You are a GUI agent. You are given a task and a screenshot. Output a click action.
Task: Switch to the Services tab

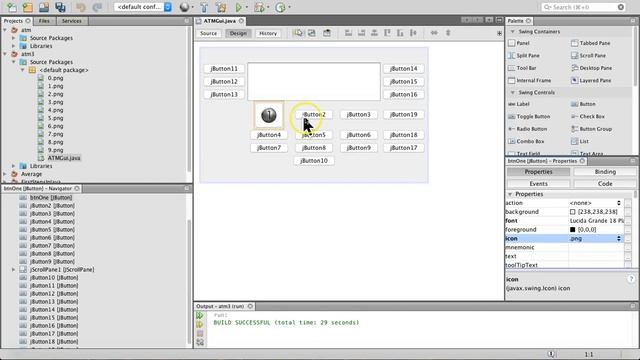pos(72,21)
